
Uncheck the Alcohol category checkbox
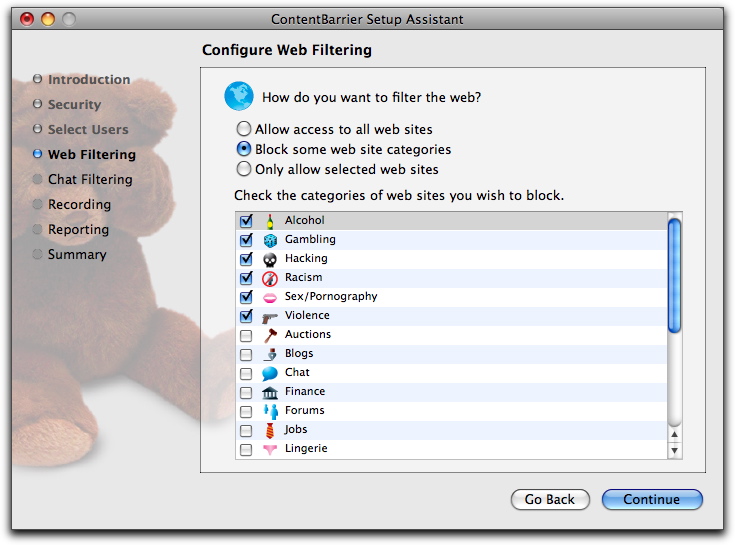(x=246, y=221)
